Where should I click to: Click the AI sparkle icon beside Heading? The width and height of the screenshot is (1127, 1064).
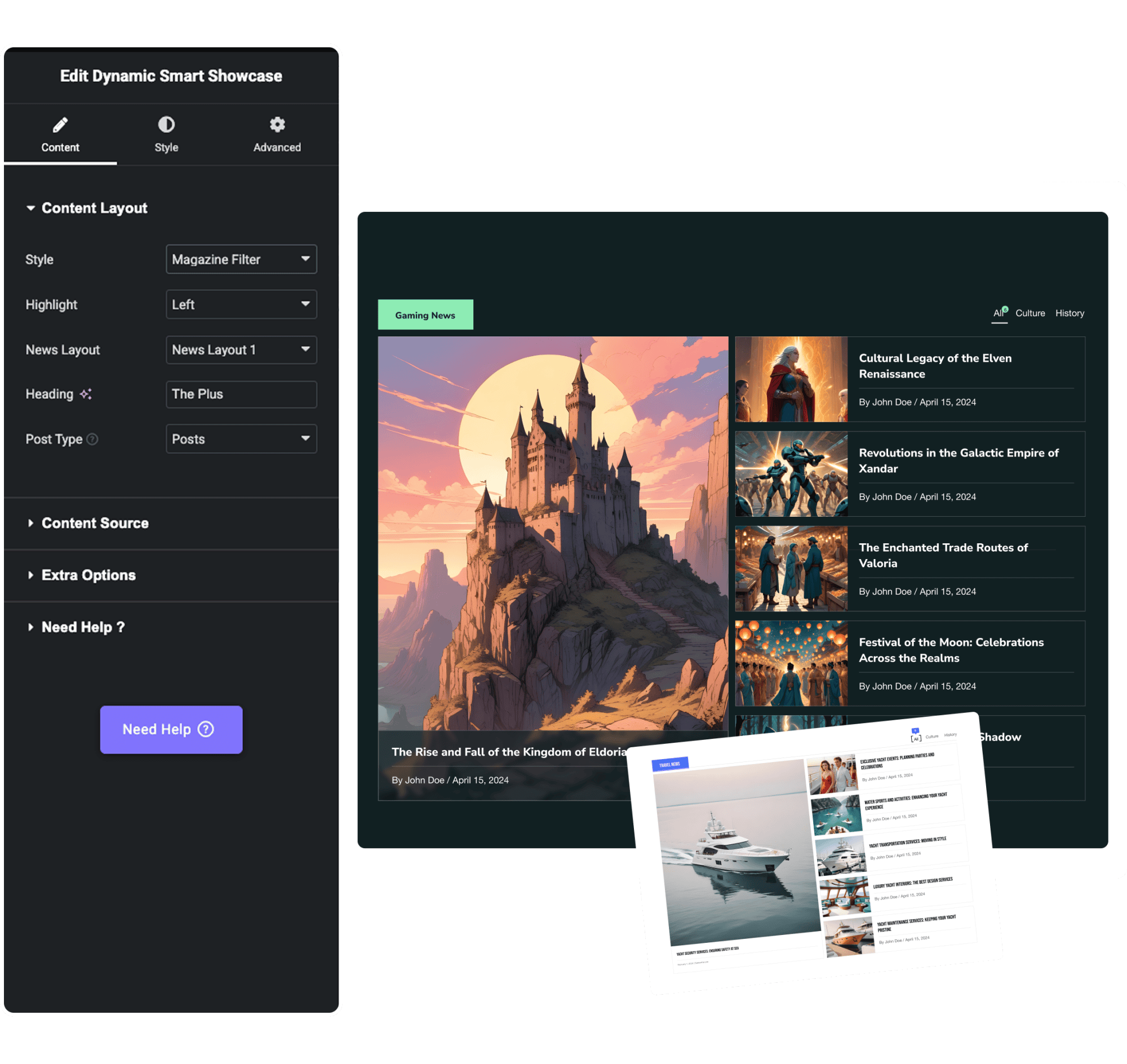[x=86, y=394]
